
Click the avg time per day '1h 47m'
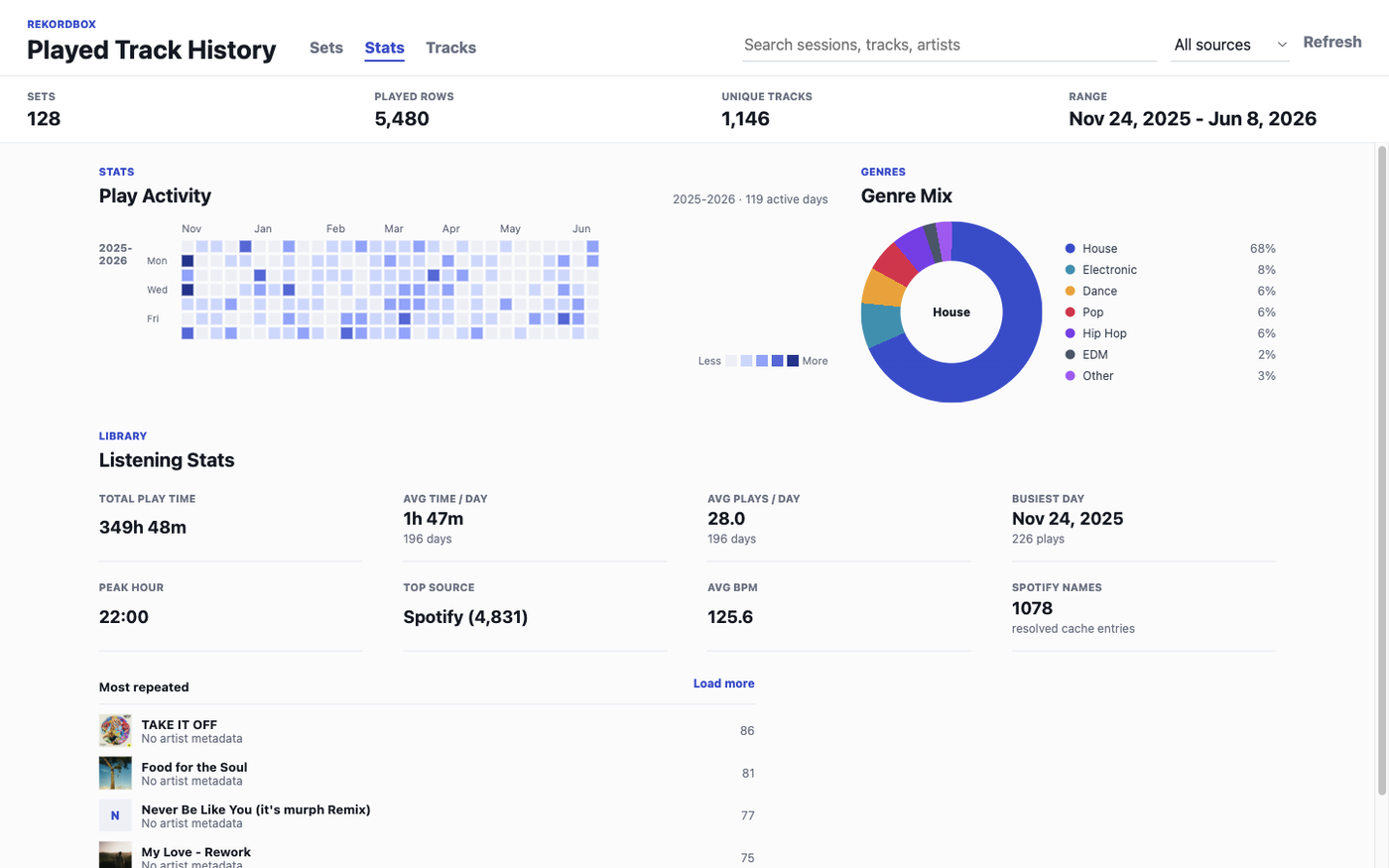pos(434,519)
